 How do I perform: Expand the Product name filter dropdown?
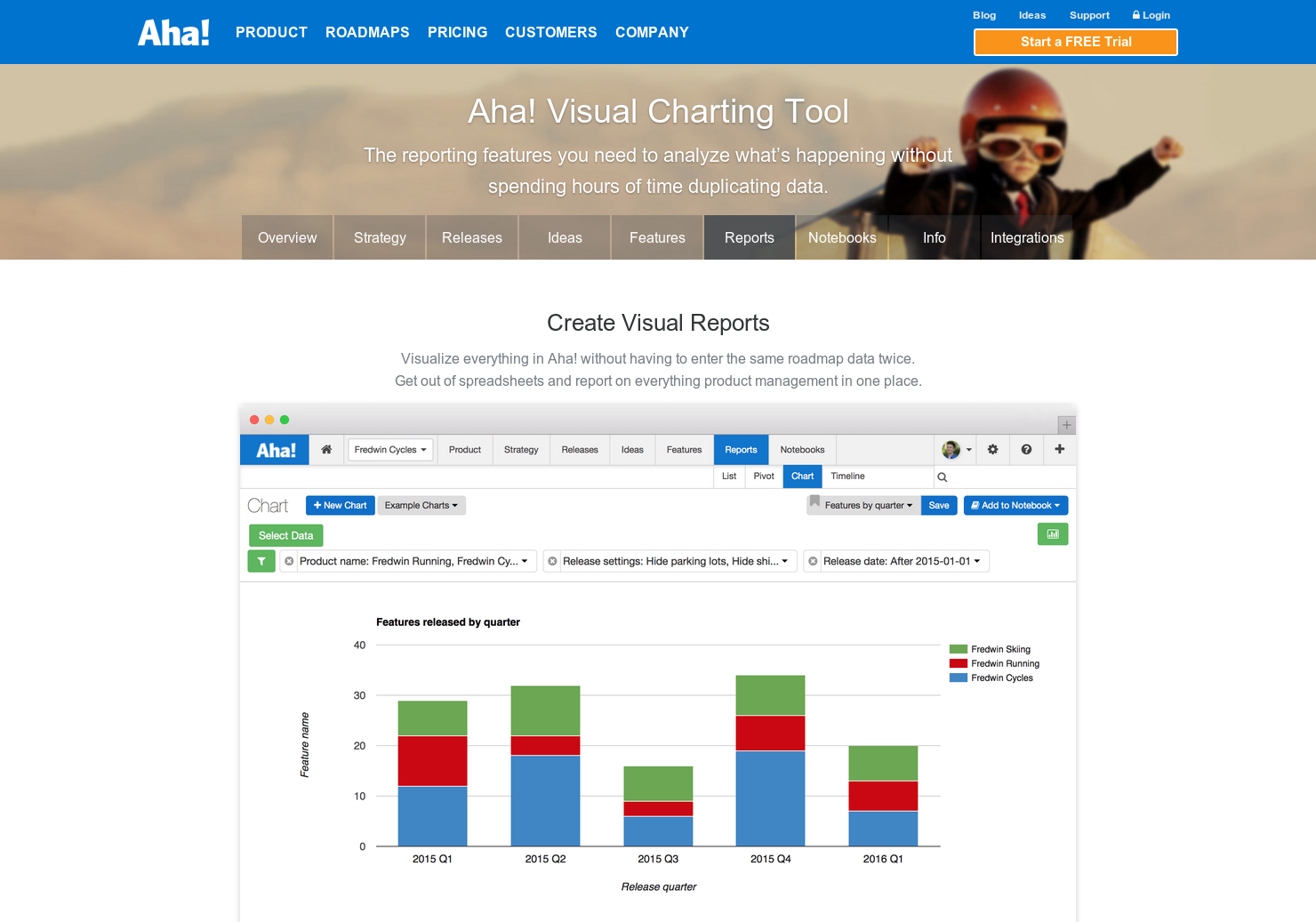(x=525, y=561)
